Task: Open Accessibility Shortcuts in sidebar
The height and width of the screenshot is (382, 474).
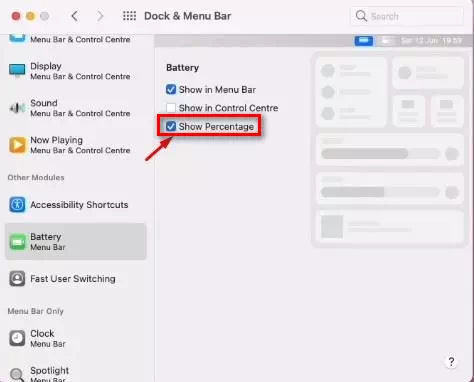Action: point(76,204)
